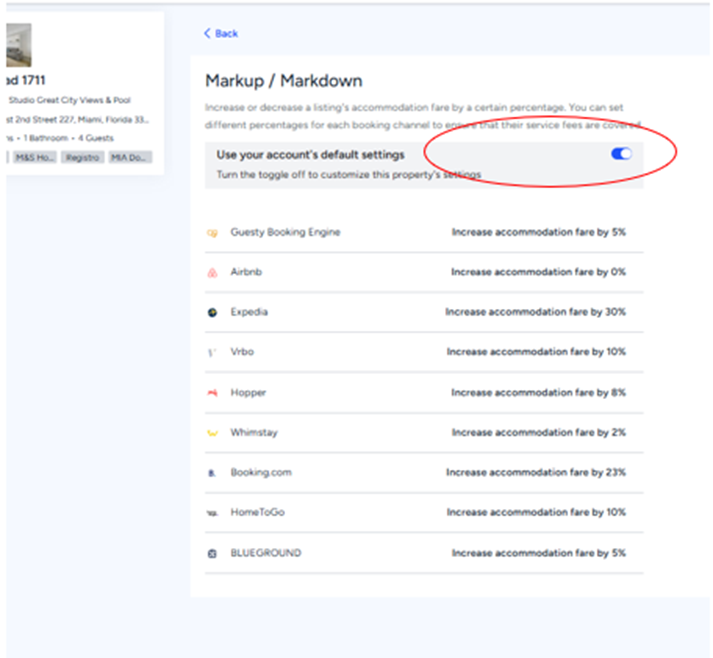The image size is (713, 658).
Task: Select the Guesty Booking Engine channel name
Action: 285,232
